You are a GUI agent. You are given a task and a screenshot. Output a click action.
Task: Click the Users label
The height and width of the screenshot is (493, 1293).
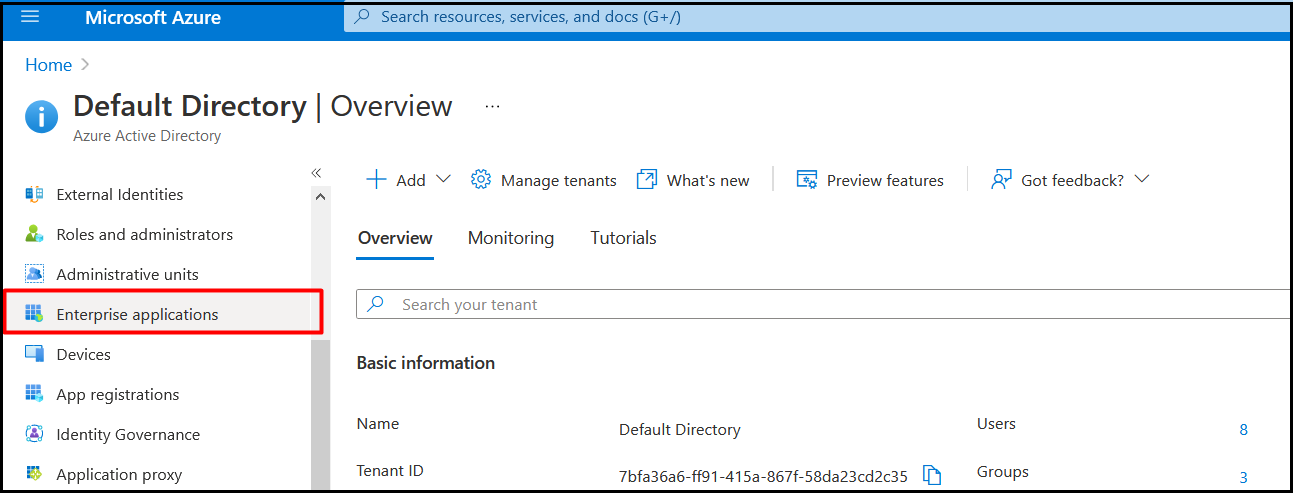[996, 424]
